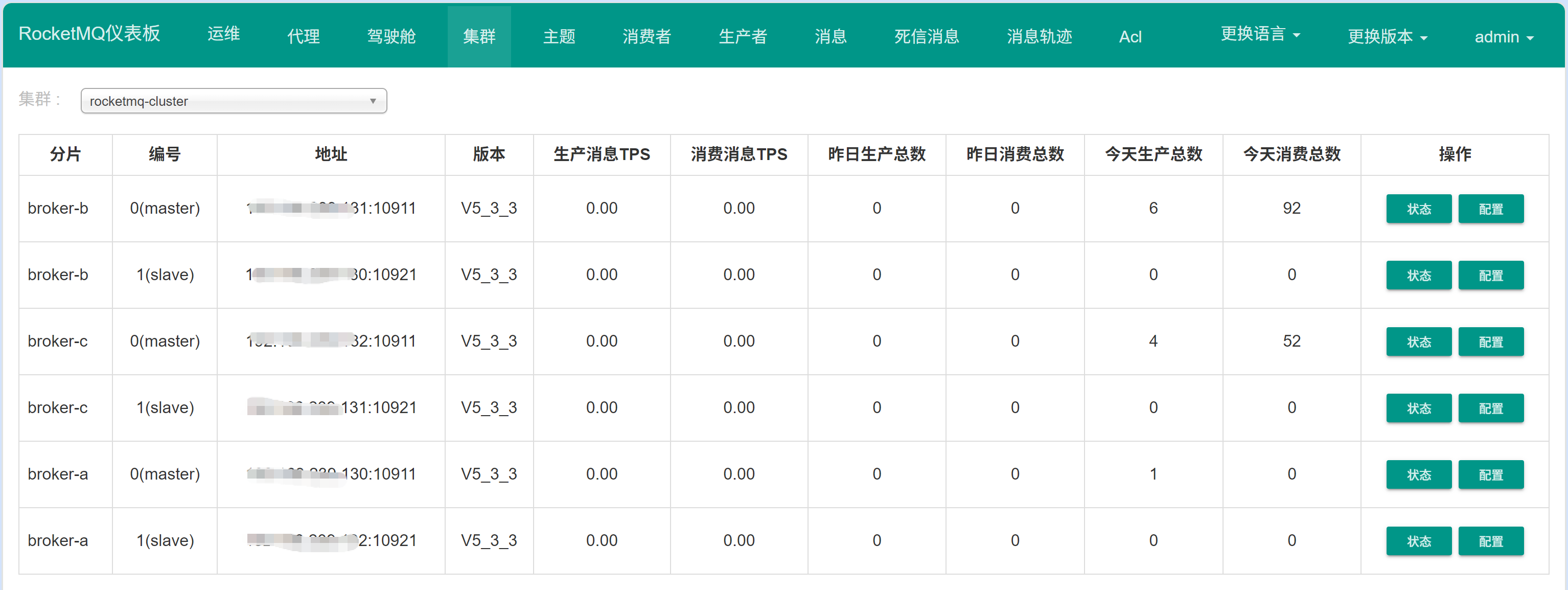Viewport: 1568px width, 590px height.
Task: Open the 驾驶舱 dashboard tab
Action: point(391,36)
